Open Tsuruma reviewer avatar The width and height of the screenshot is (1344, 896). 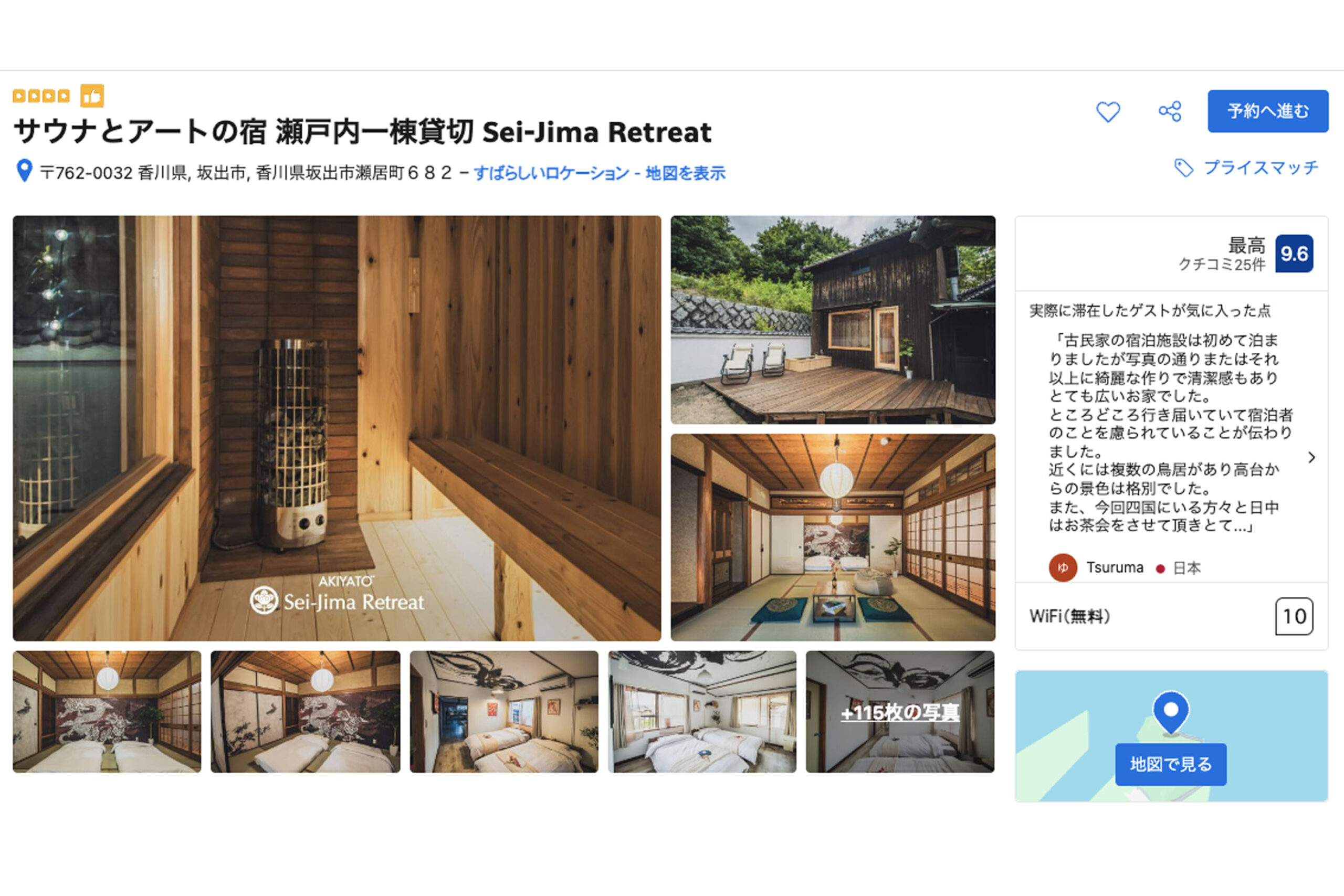click(x=1063, y=567)
